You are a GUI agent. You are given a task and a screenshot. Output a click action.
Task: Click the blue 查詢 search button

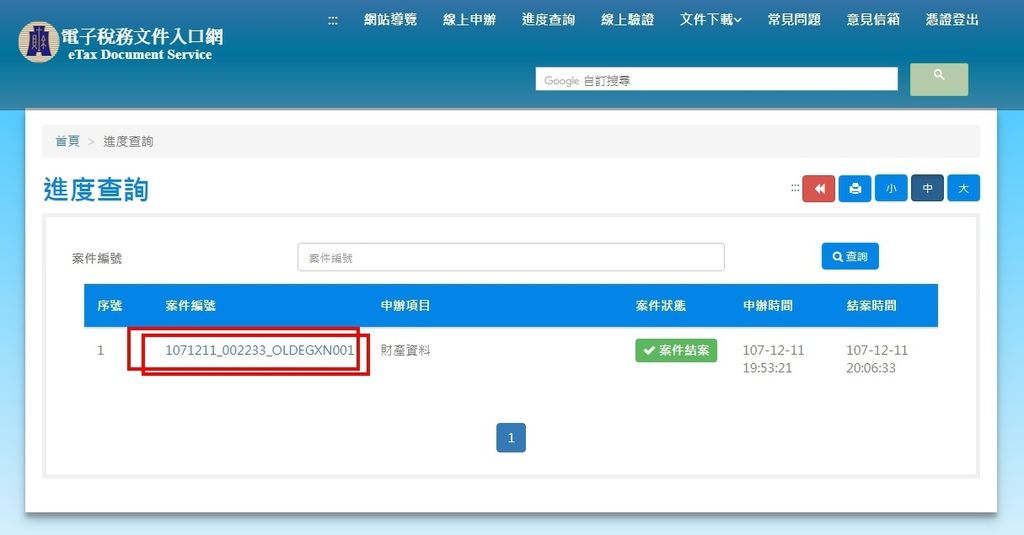[850, 257]
